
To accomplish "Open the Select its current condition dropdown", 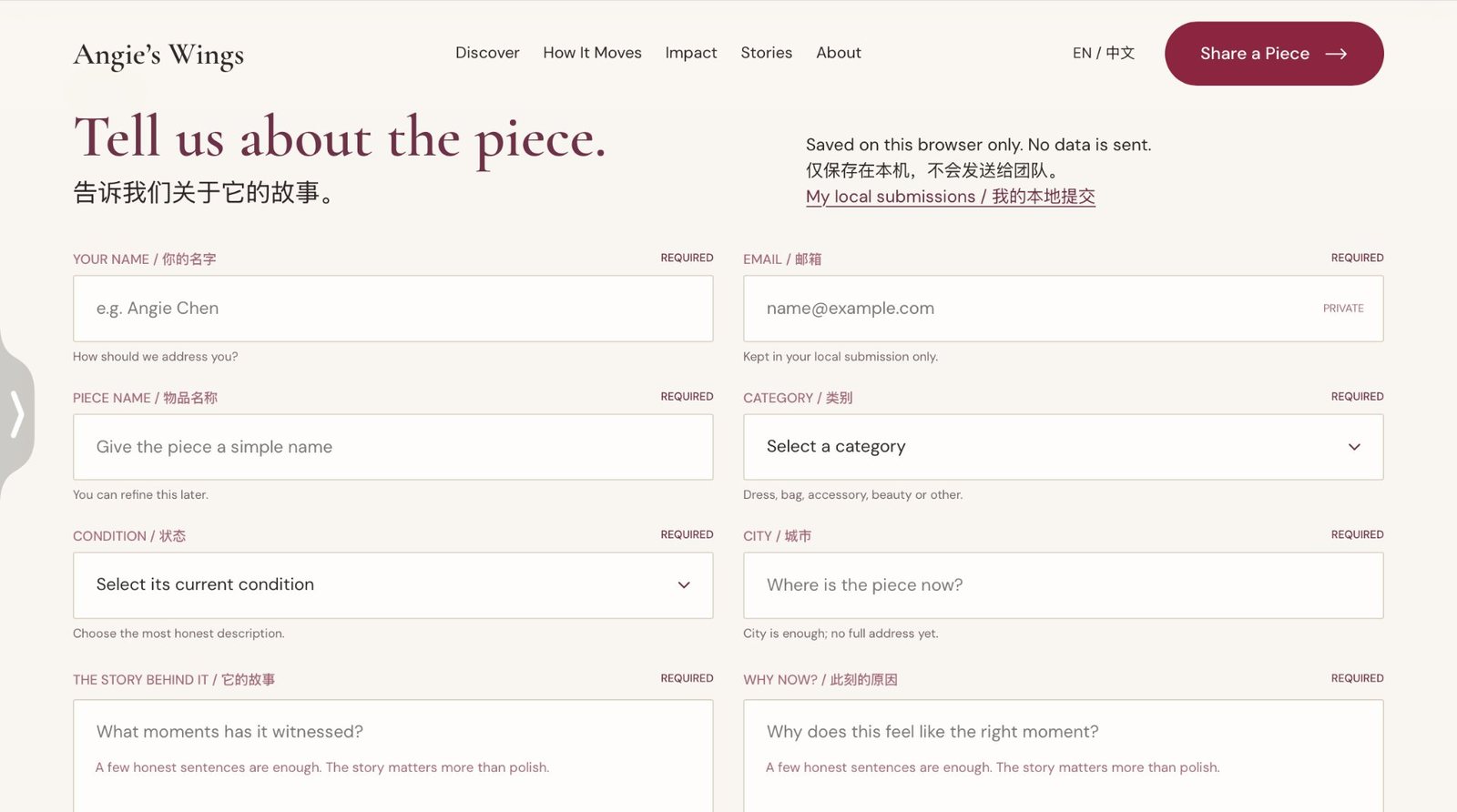I will click(393, 585).
